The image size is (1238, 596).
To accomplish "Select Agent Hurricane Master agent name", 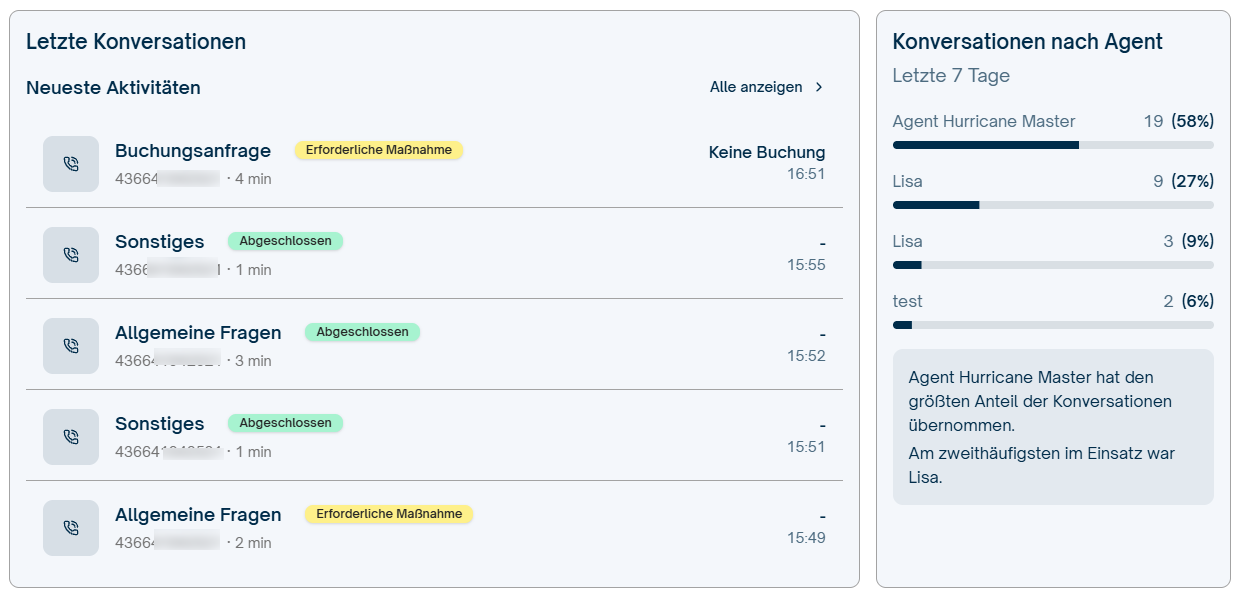I will coord(984,121).
